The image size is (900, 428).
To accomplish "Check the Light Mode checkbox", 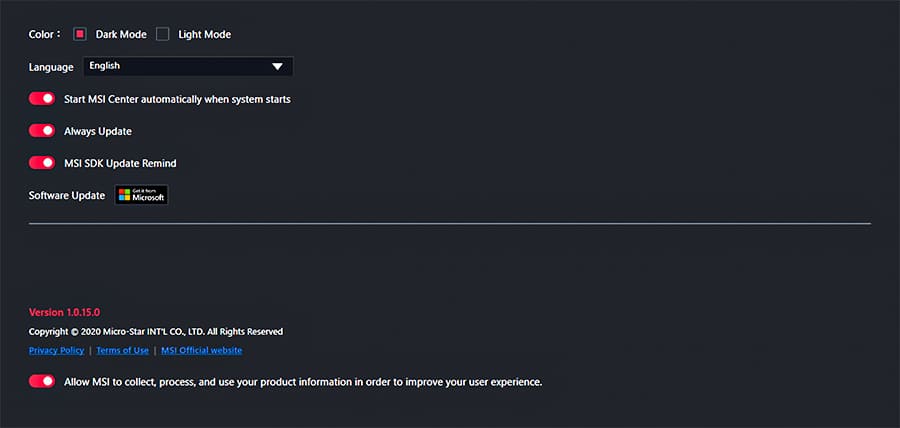I will point(163,34).
